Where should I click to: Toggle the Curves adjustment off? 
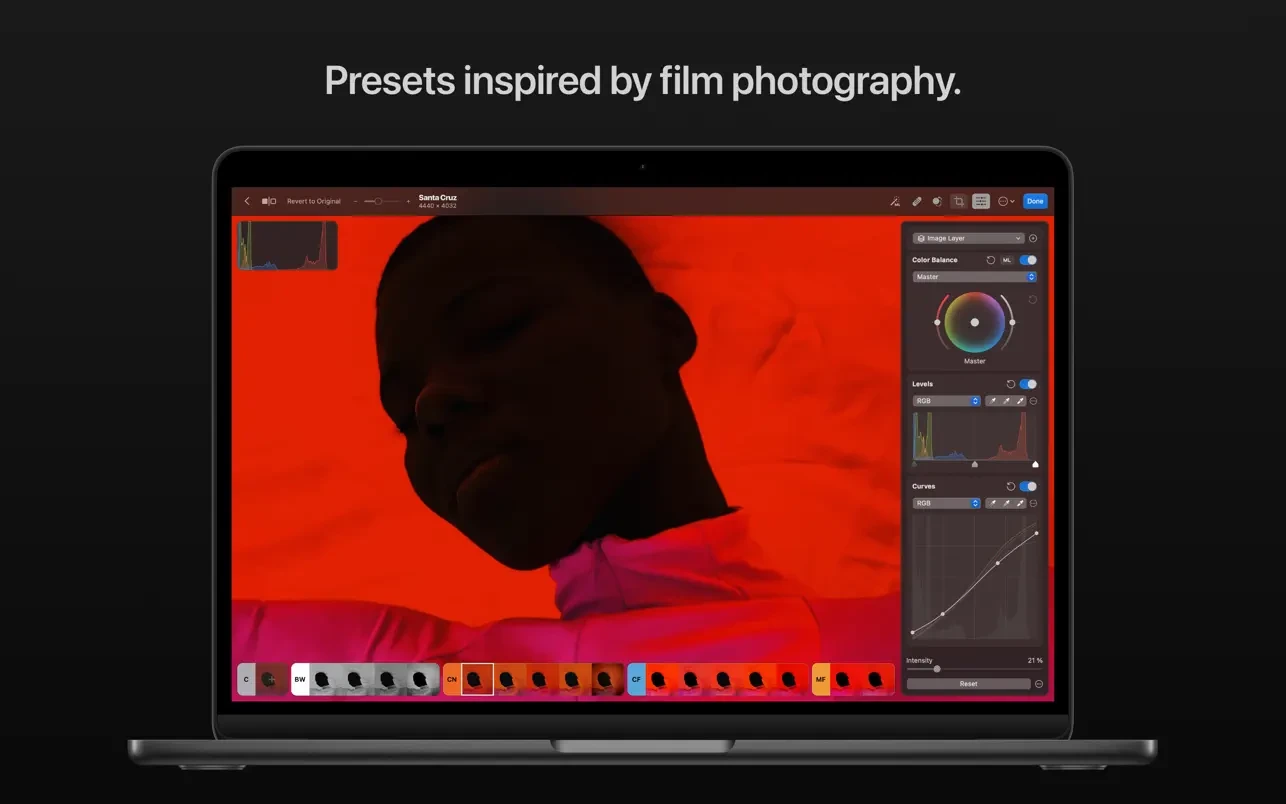[1028, 486]
